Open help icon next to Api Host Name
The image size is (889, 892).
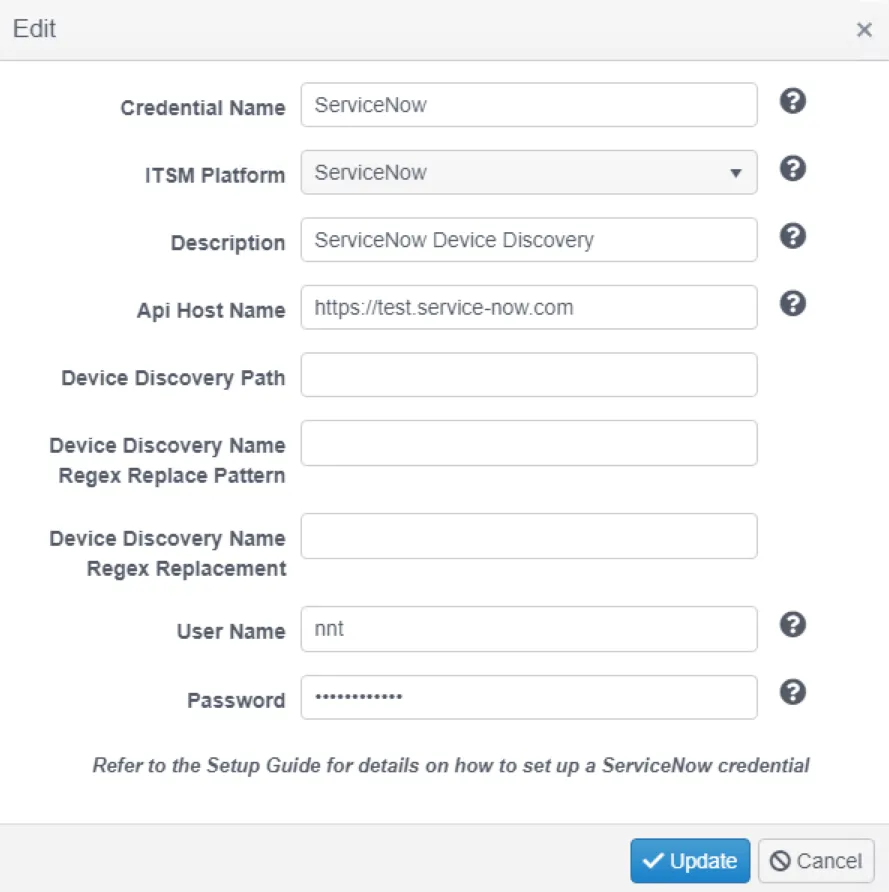coord(792,304)
